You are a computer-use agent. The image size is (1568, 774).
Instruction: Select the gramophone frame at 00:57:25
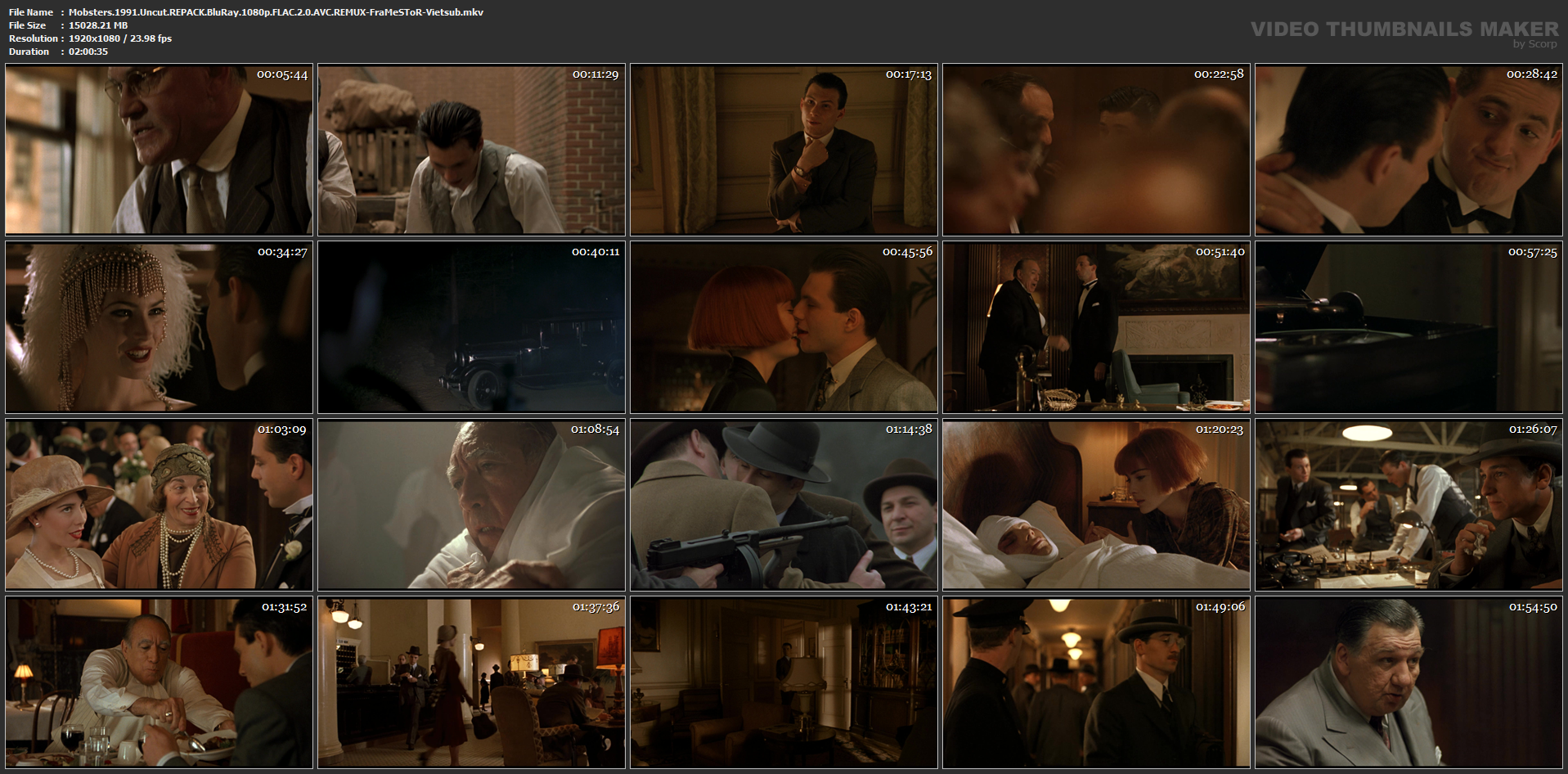(x=1409, y=327)
